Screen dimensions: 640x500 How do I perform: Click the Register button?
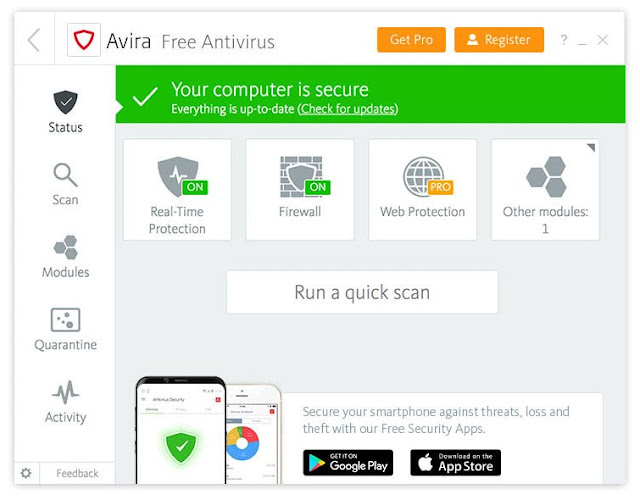pos(499,40)
